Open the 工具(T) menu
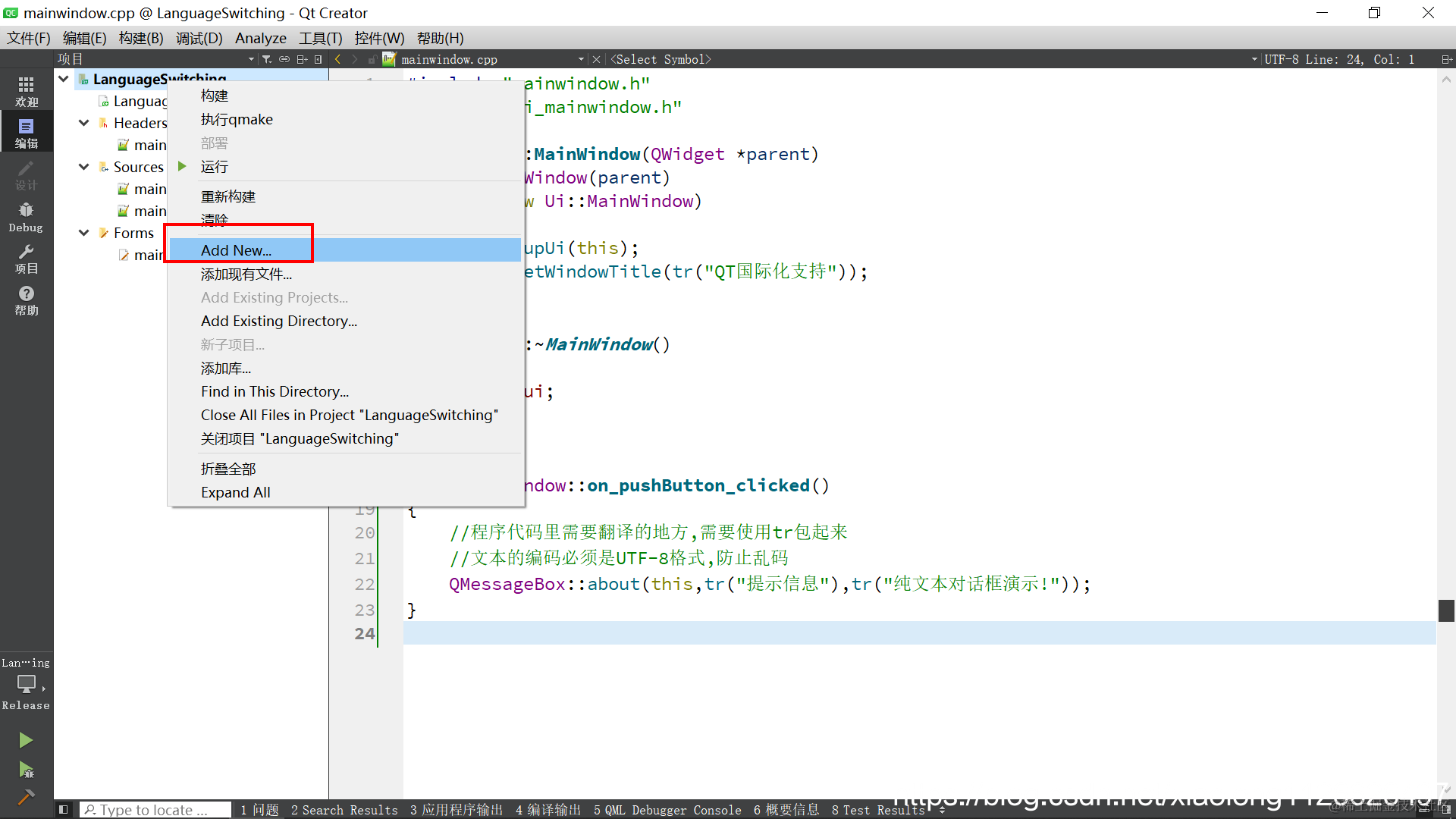This screenshot has width=1456, height=819. (x=320, y=38)
